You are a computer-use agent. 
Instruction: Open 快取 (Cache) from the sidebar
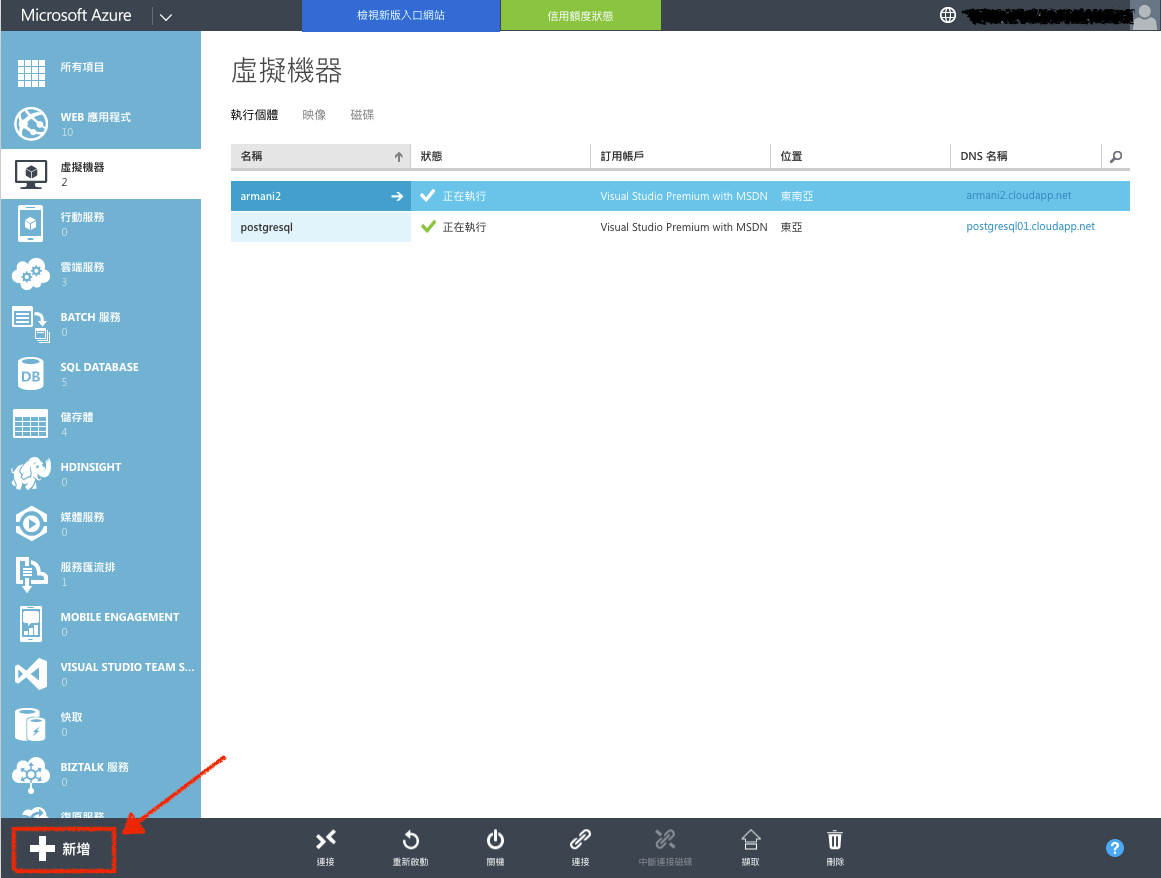point(30,724)
